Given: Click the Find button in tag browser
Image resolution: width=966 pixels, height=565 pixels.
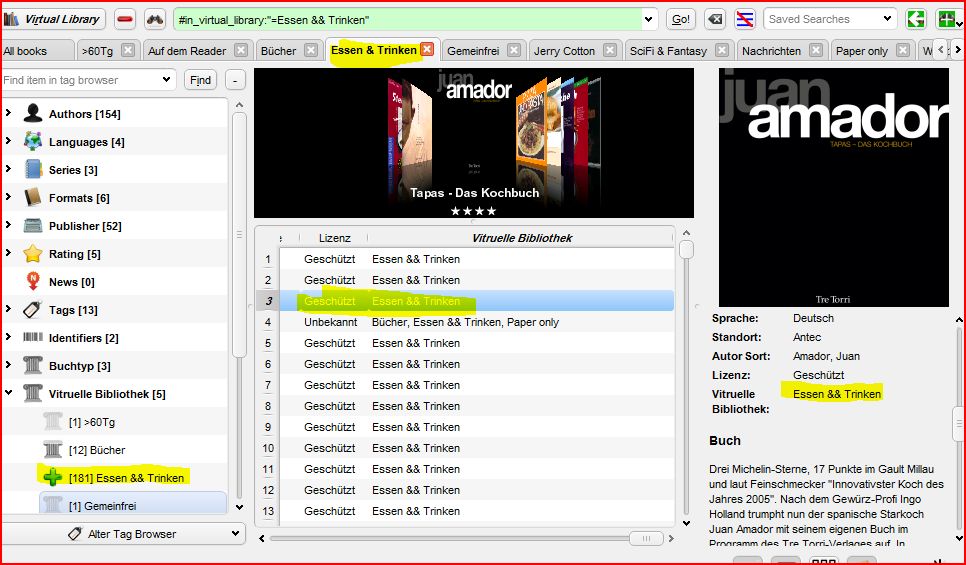Looking at the screenshot, I should [200, 79].
